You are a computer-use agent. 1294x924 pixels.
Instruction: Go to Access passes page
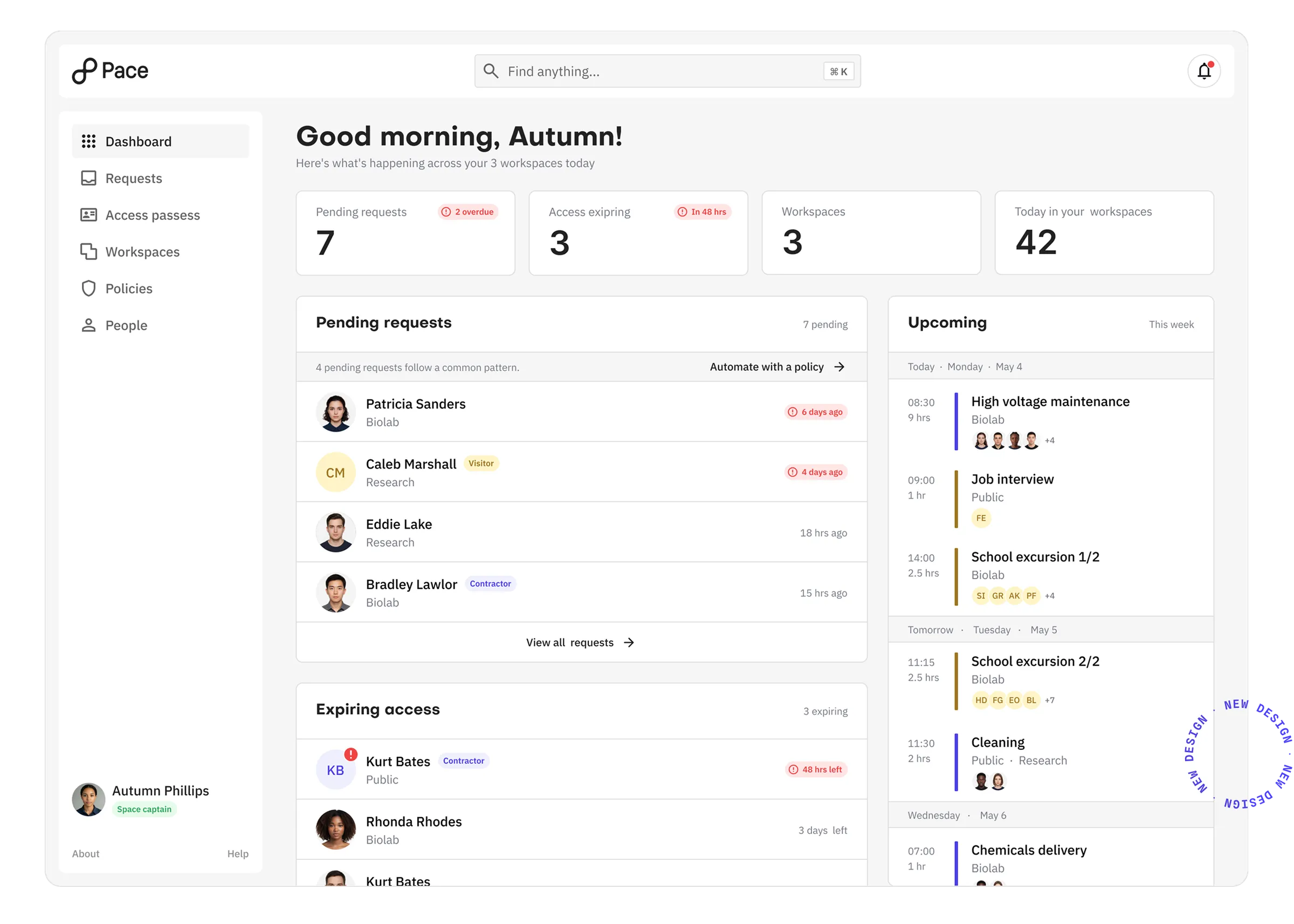(x=161, y=215)
